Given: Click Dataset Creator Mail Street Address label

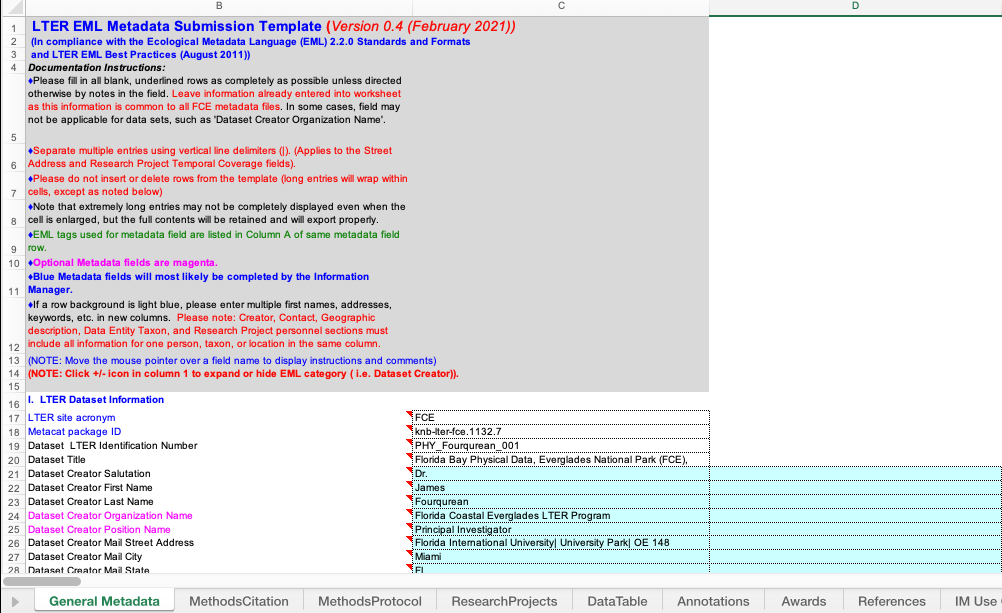Looking at the screenshot, I should click(111, 543).
